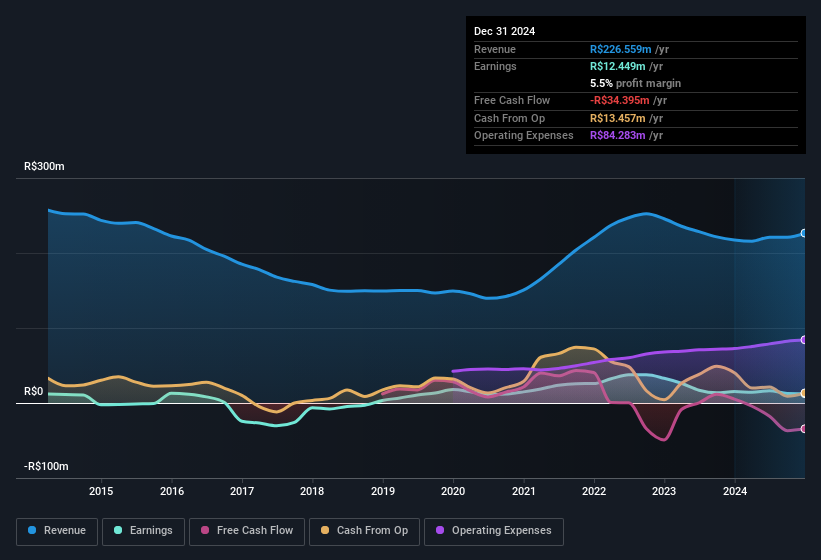Select the 2016 x-axis label
821x560 pixels.
[172, 491]
